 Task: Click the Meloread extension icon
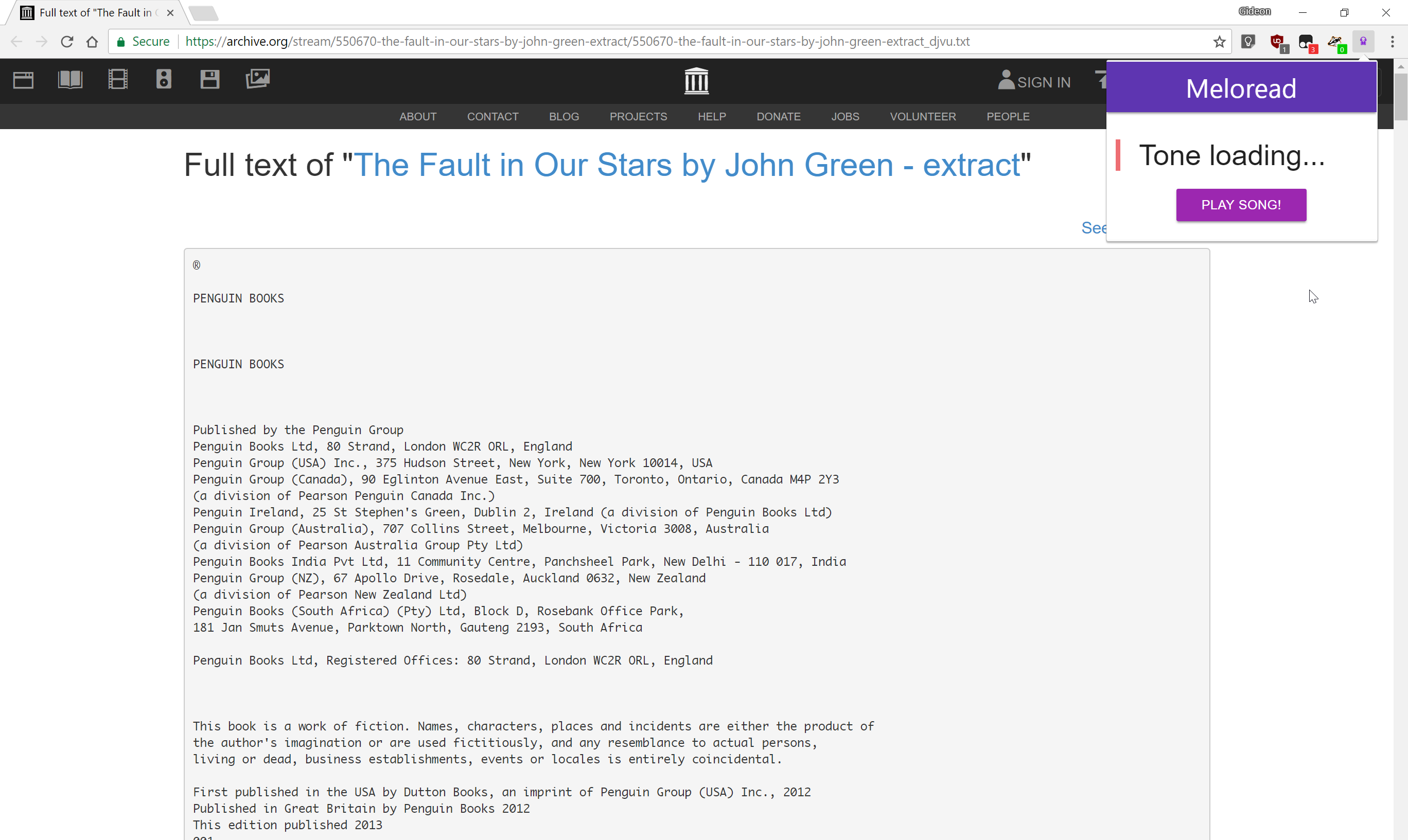[x=1363, y=42]
